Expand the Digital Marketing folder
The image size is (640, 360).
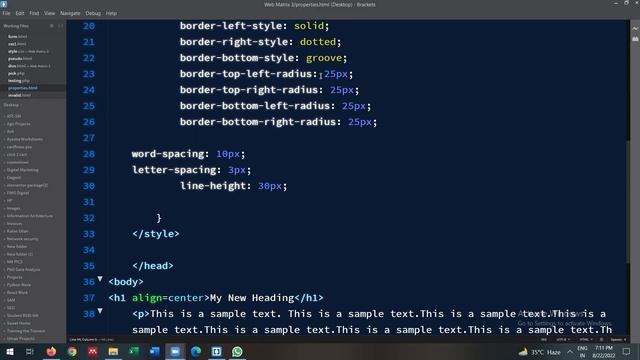coord(22,170)
